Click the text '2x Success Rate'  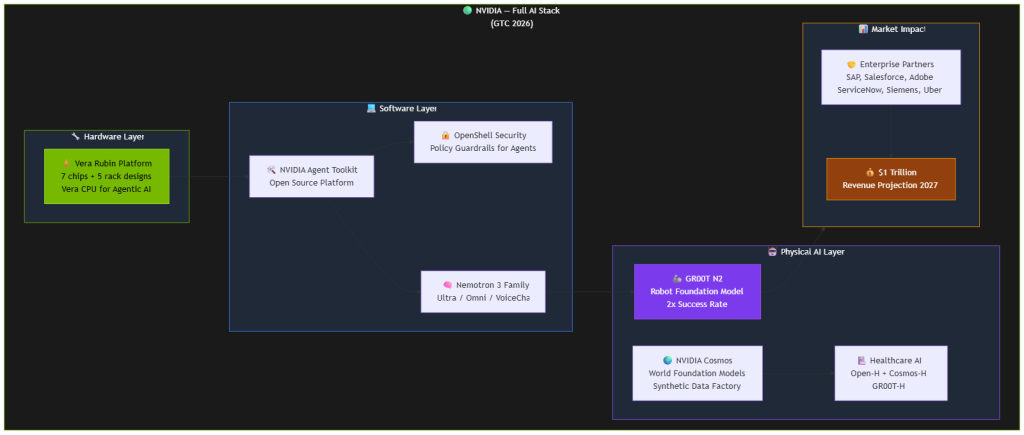click(697, 304)
